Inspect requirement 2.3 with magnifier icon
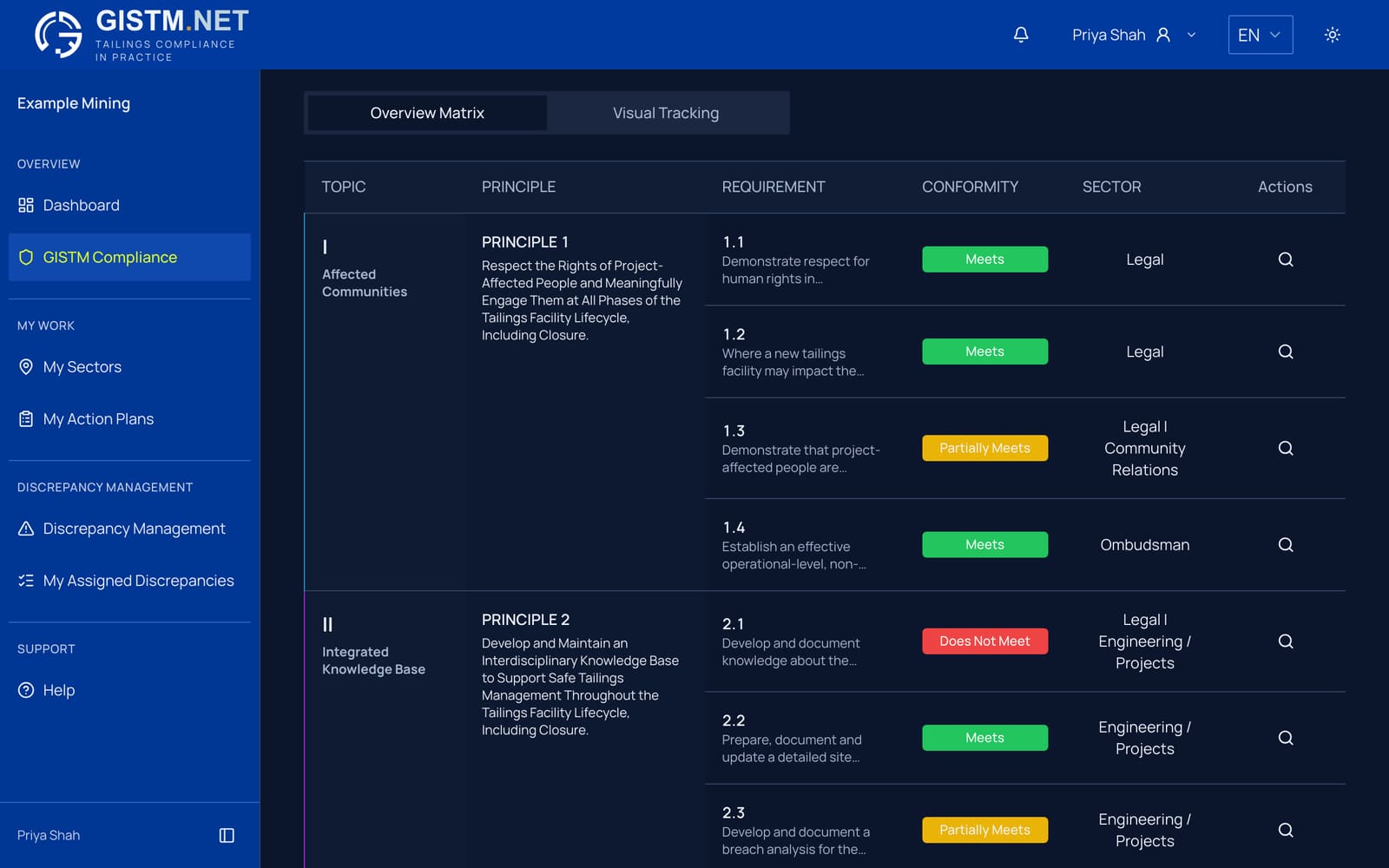 coord(1286,830)
